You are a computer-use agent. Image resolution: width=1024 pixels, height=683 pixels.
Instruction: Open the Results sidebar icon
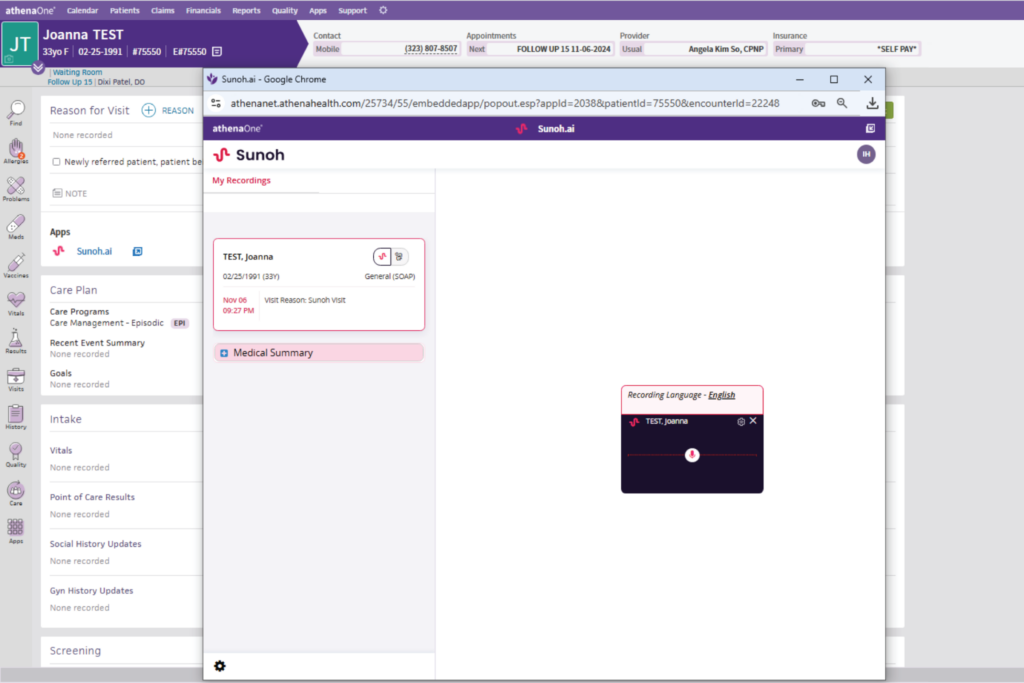click(16, 341)
